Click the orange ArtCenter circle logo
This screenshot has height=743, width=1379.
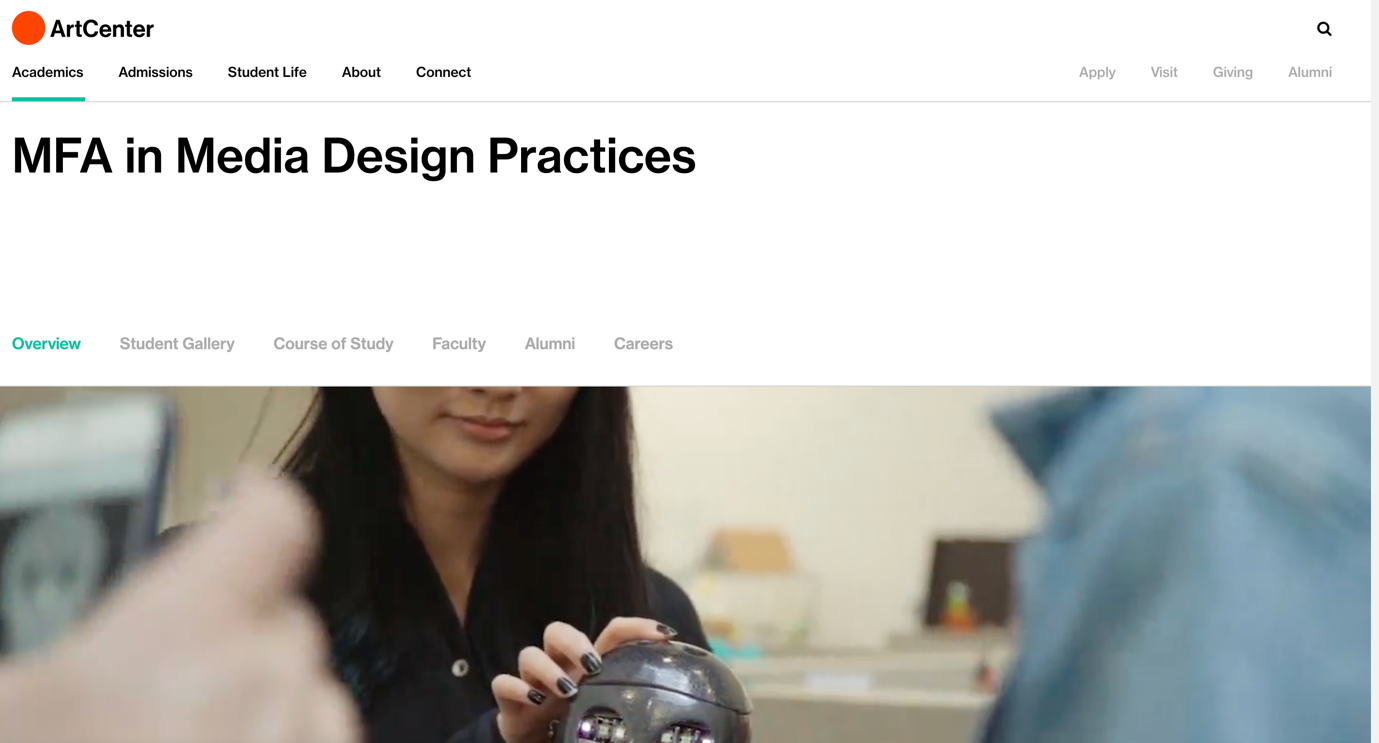tap(28, 28)
